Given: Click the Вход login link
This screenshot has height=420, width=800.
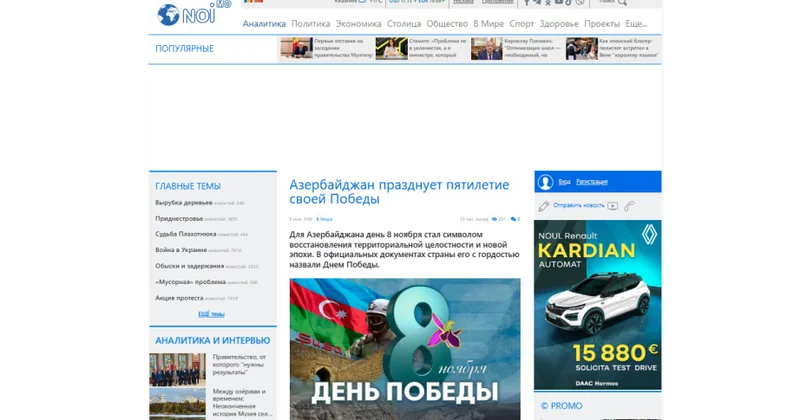Looking at the screenshot, I should [564, 182].
